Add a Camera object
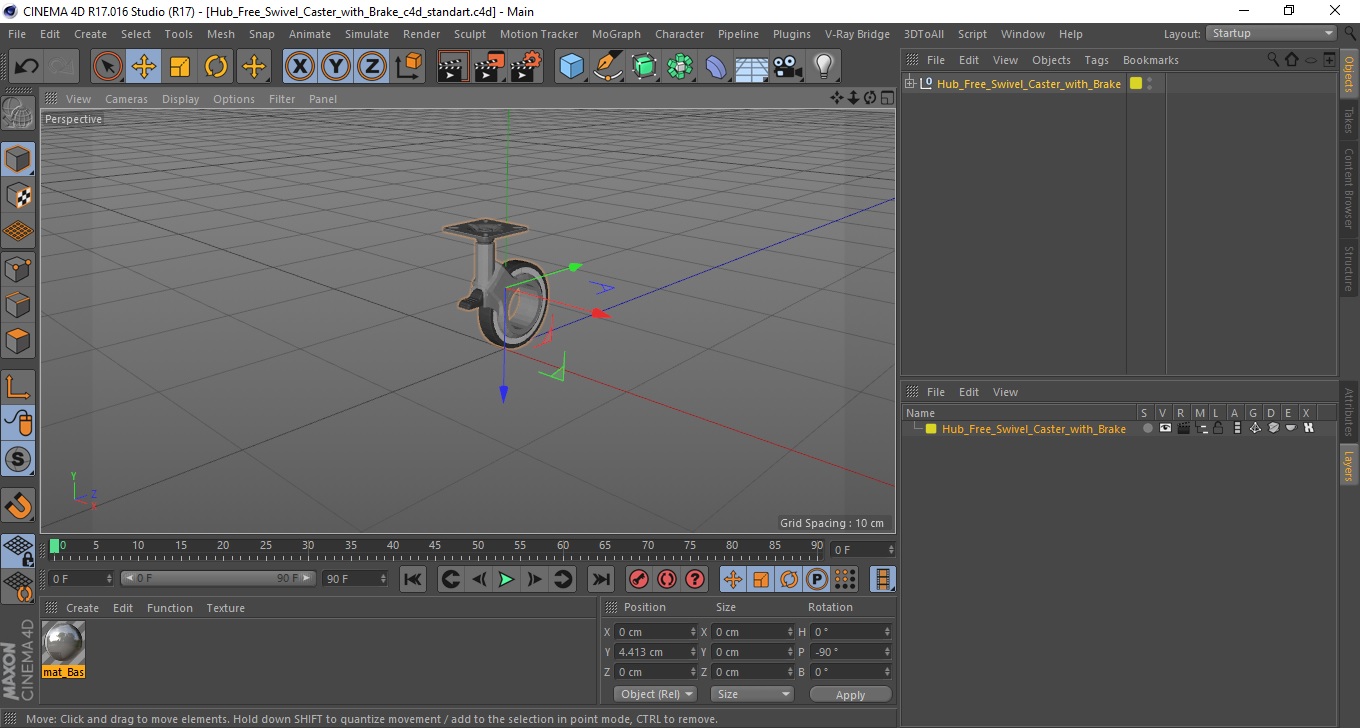Image resolution: width=1360 pixels, height=728 pixels. click(788, 67)
